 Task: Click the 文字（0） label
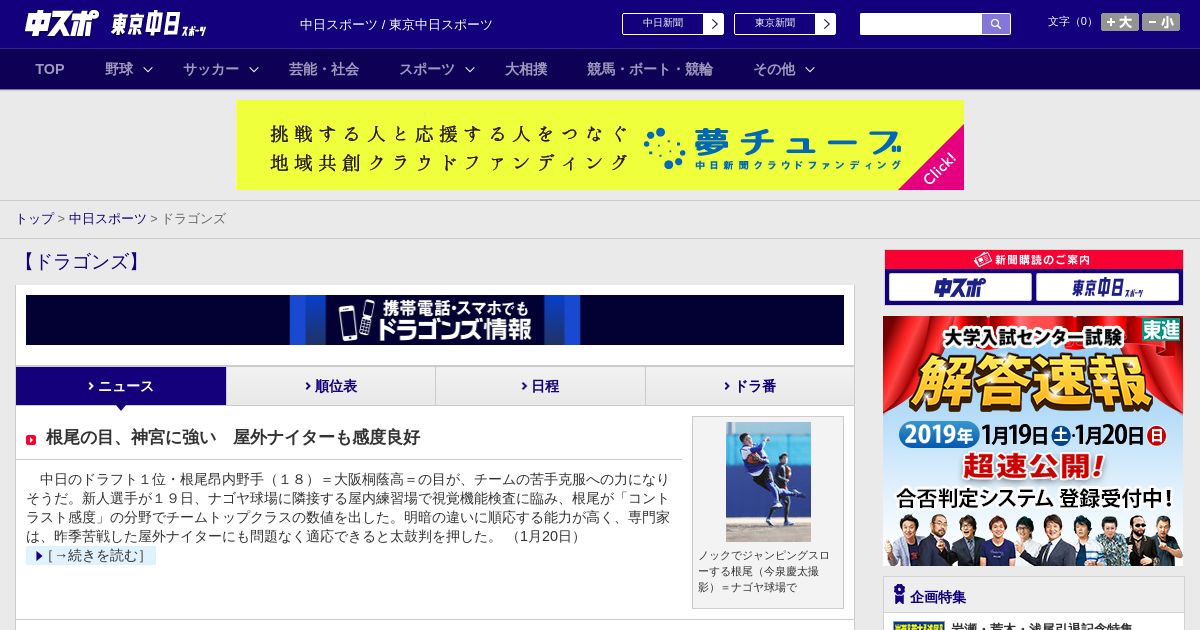(x=1072, y=22)
